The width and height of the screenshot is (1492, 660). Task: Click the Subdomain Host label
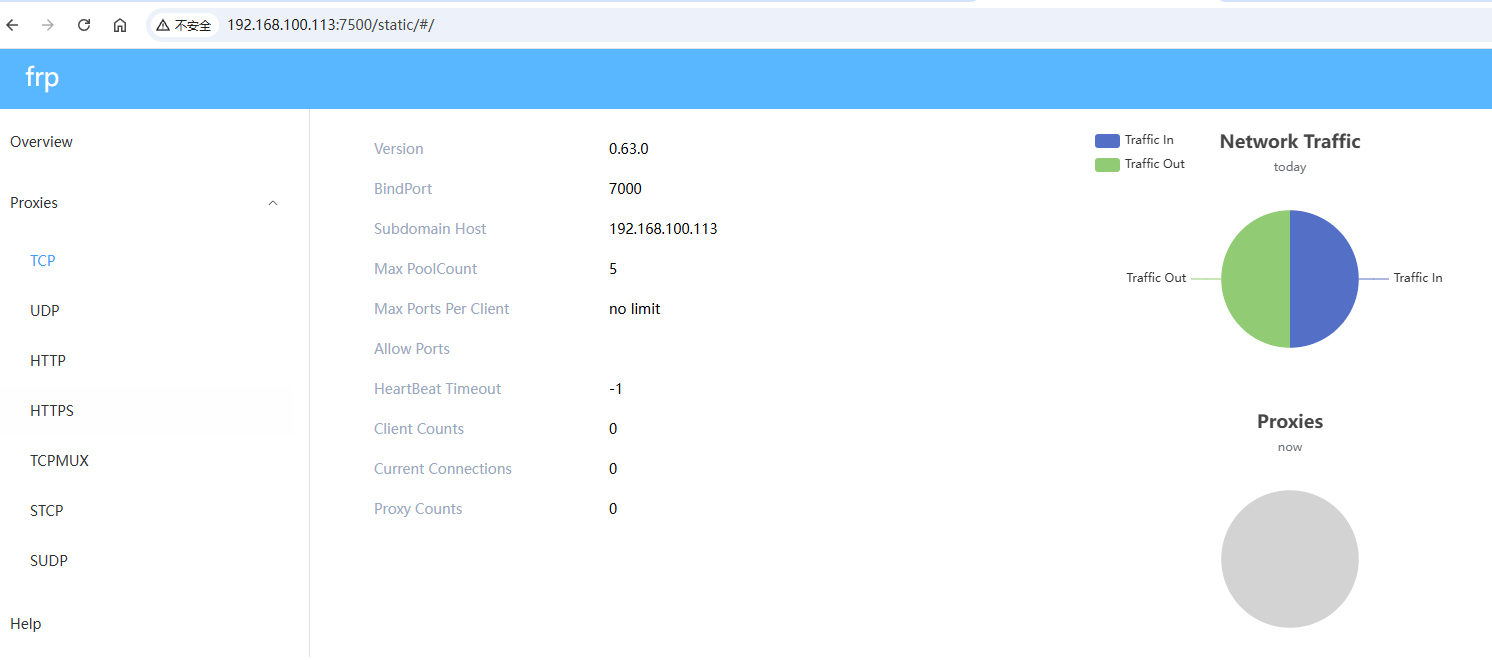point(430,229)
